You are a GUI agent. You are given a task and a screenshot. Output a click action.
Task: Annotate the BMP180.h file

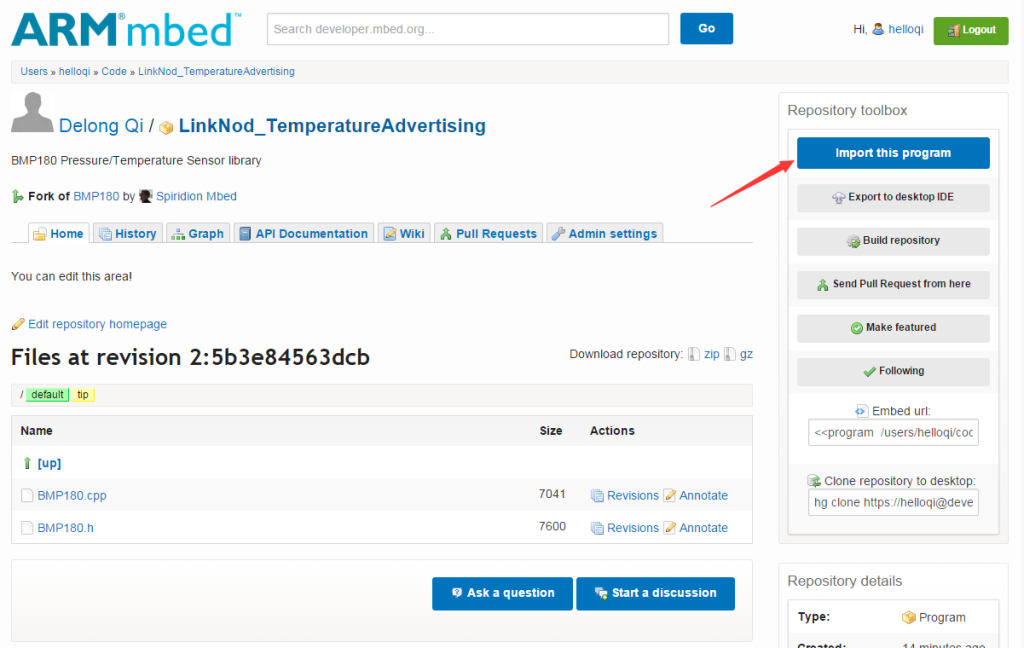pos(703,528)
